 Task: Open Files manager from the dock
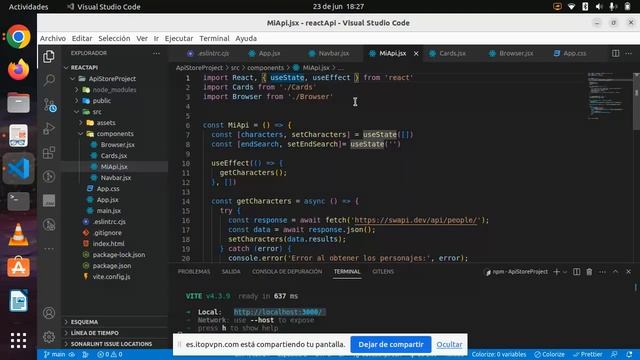coord(18,102)
